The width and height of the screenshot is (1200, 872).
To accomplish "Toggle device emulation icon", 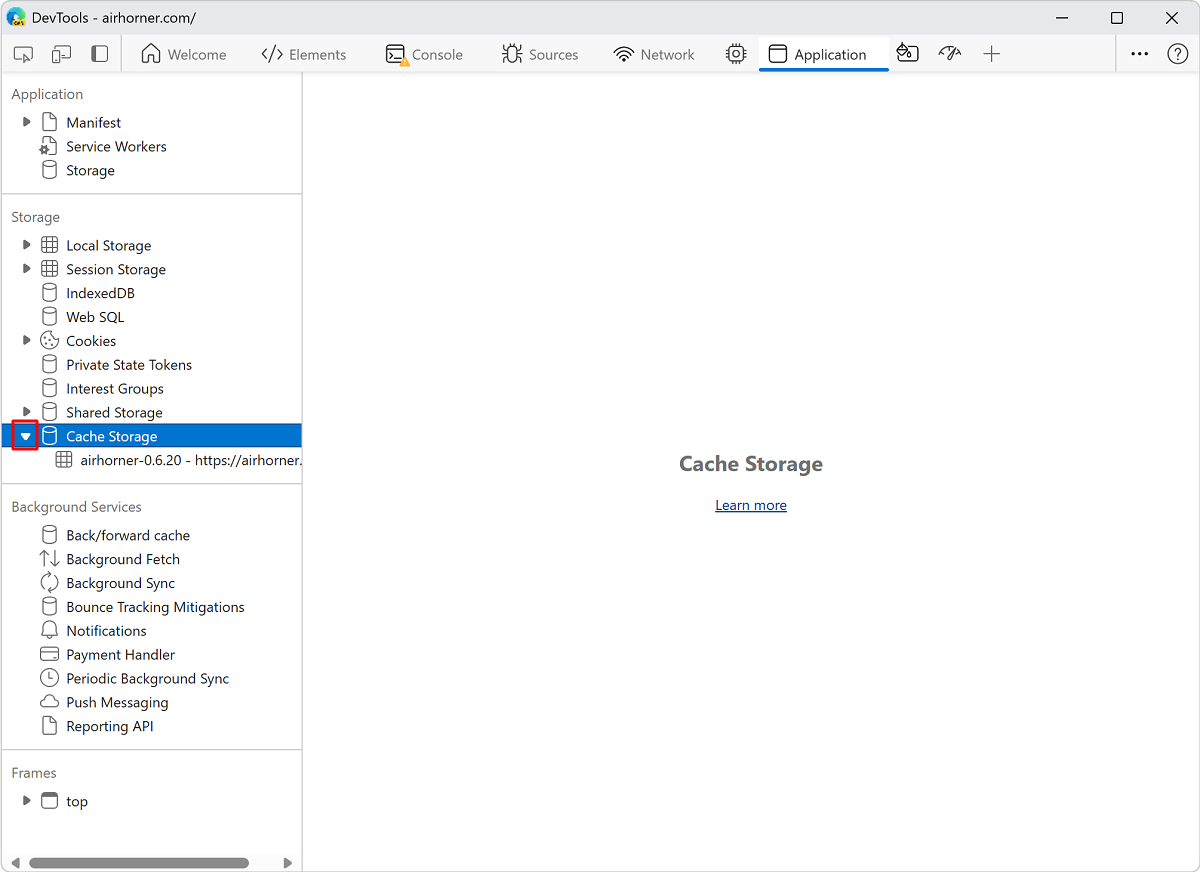I will [62, 54].
